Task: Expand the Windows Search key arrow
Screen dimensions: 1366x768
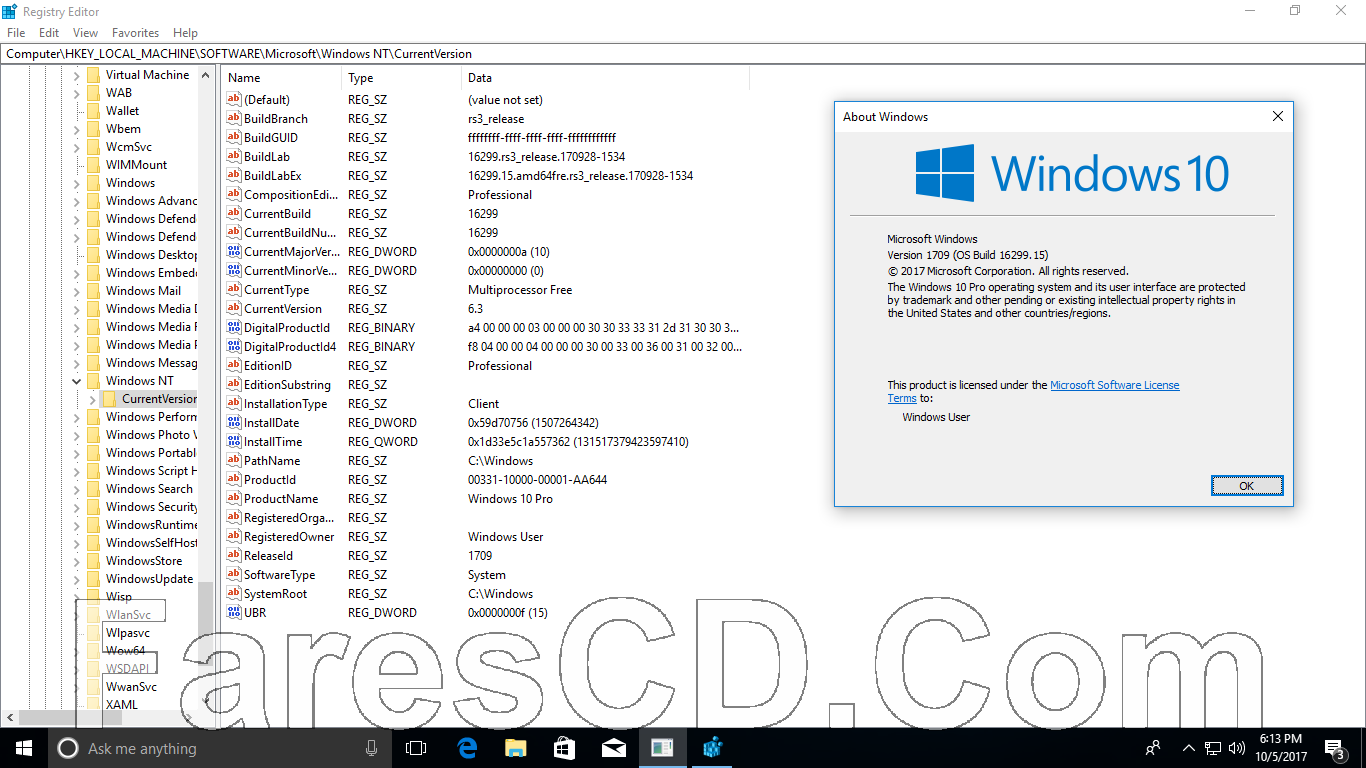Action: [x=77, y=489]
